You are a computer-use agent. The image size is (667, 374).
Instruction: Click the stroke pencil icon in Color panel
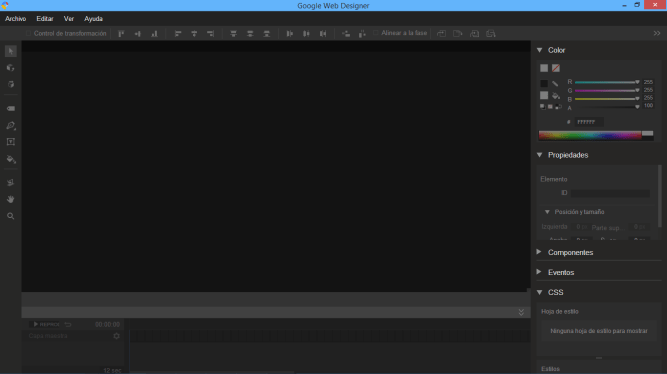(x=555, y=84)
